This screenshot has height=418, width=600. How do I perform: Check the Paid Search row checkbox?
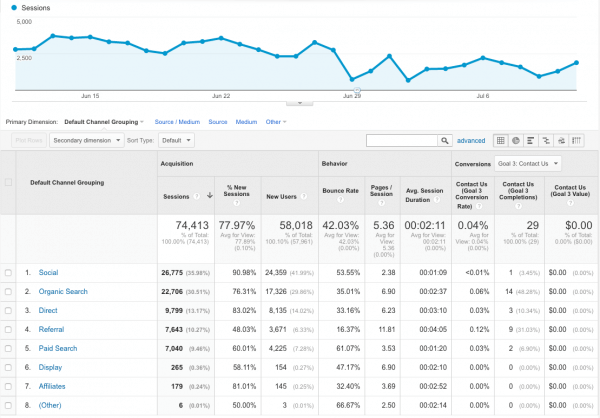coord(8,348)
